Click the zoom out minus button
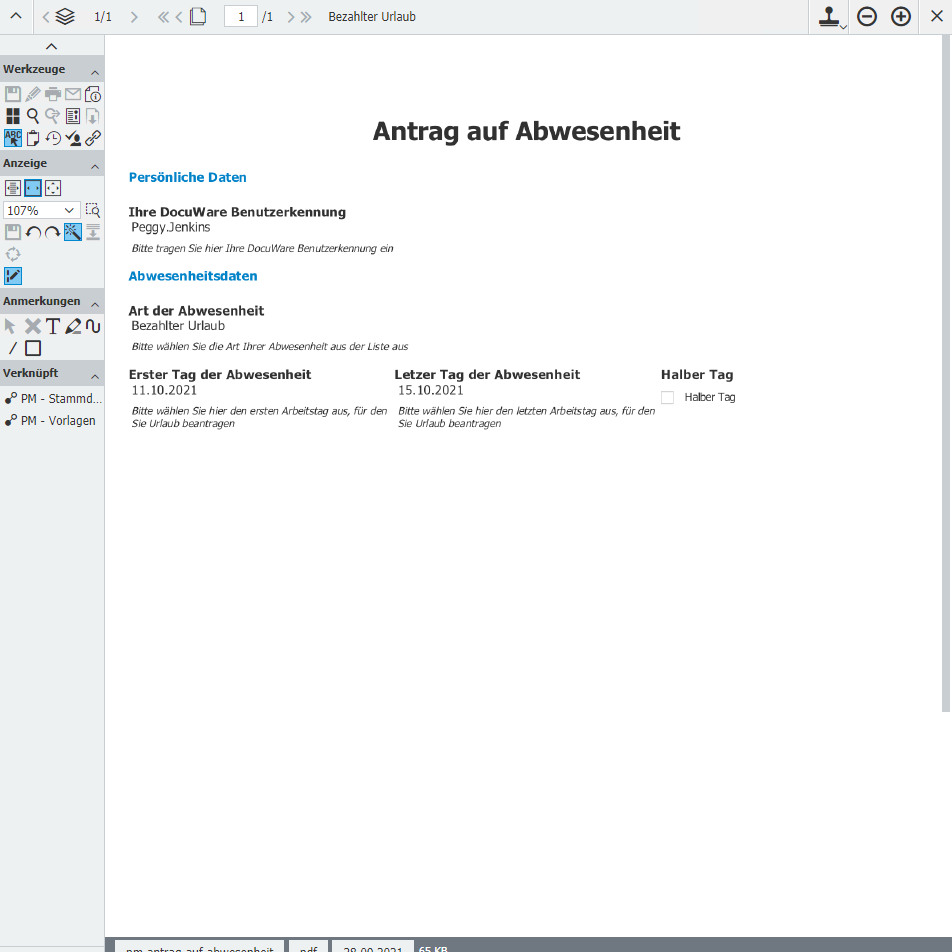Viewport: 952px width, 952px height. click(x=867, y=17)
